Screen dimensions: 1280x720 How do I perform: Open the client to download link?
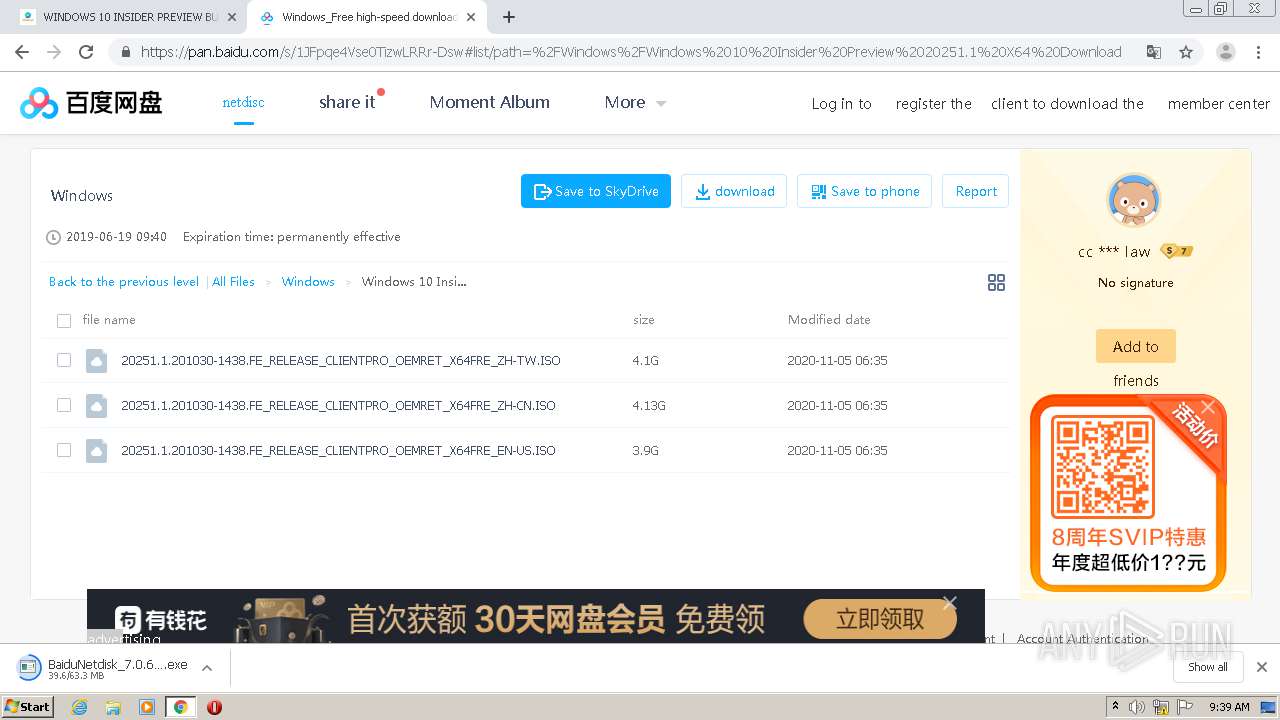(1067, 104)
